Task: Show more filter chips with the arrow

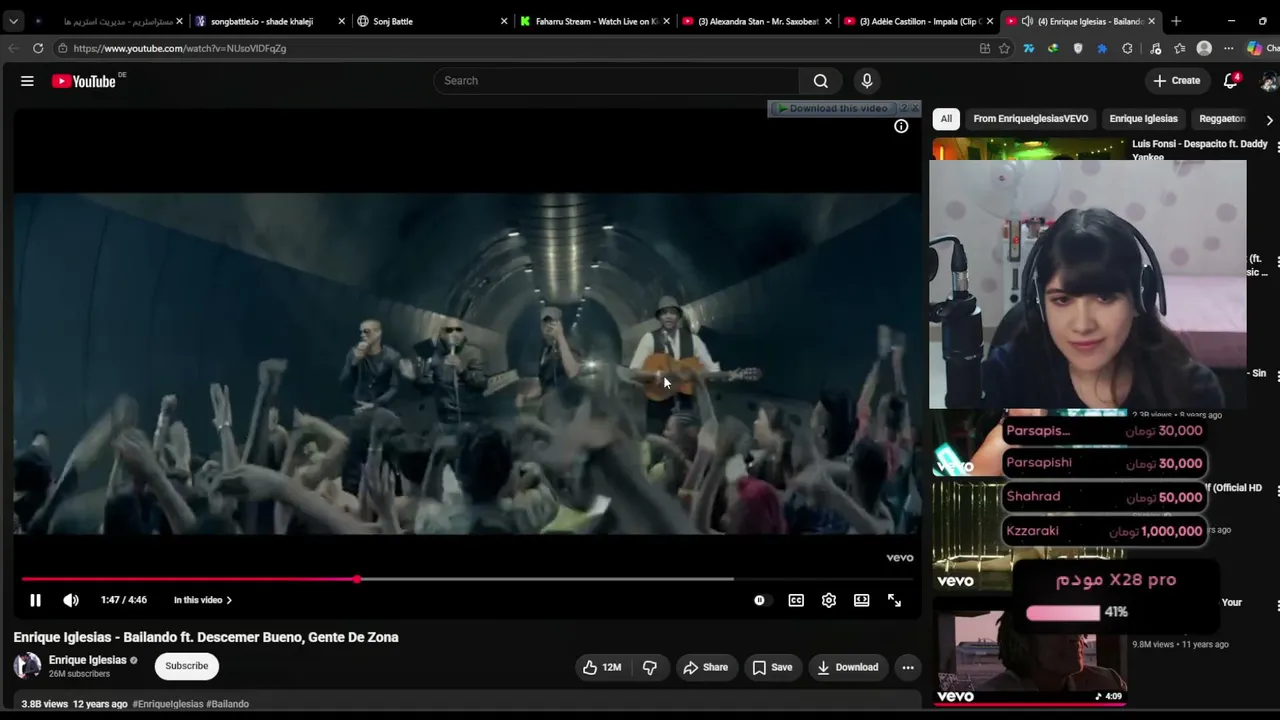Action: [1269, 120]
